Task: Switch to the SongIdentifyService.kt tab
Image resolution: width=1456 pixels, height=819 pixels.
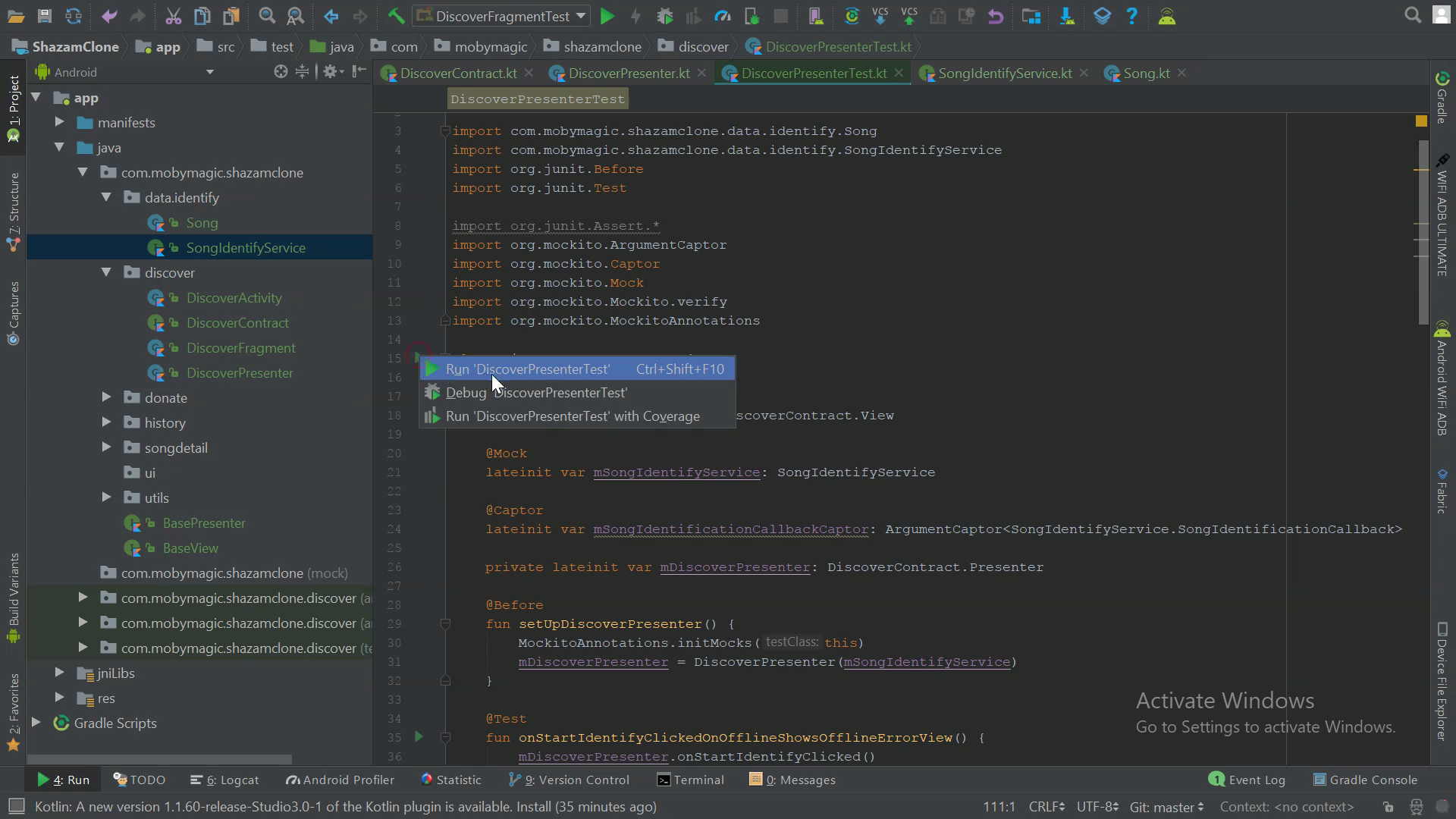Action: pos(1004,74)
